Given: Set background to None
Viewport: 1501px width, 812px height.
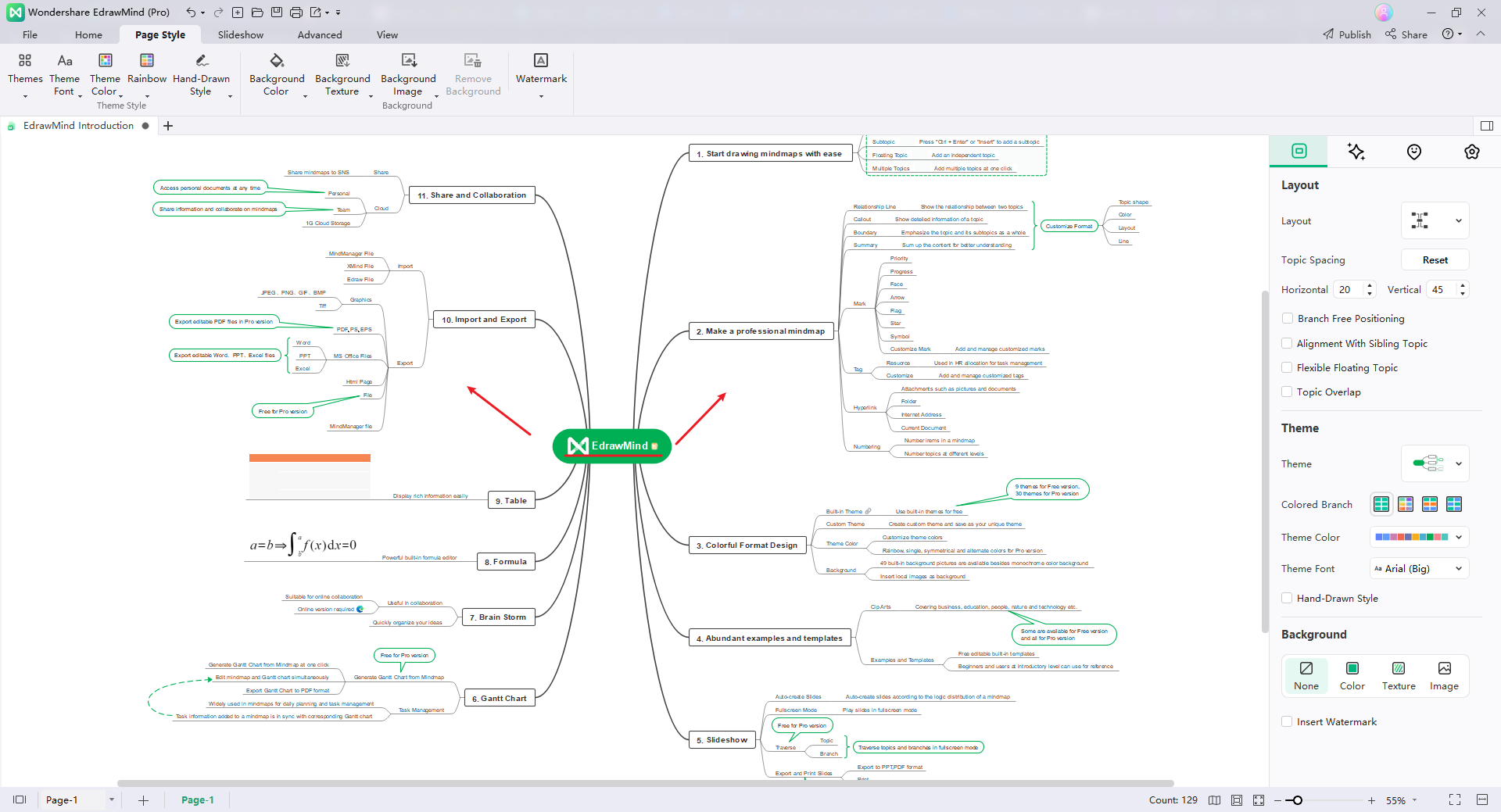Looking at the screenshot, I should pyautogui.click(x=1306, y=676).
